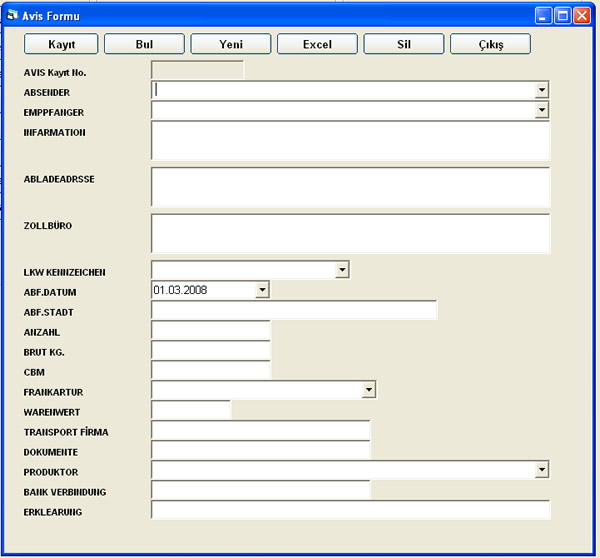Create a new record with Yeni

coord(231,44)
